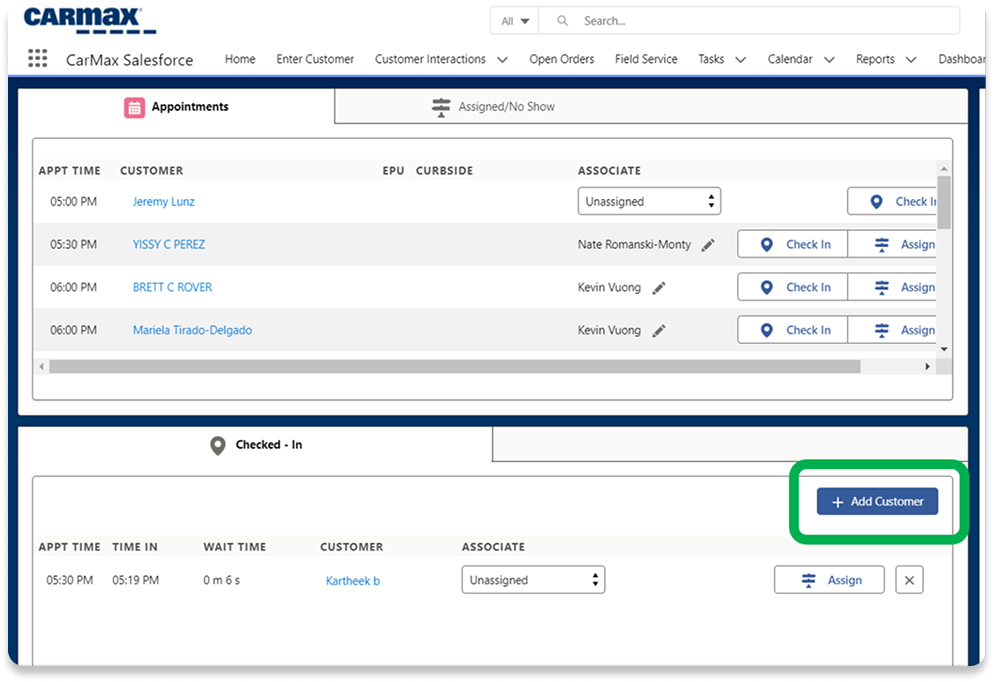This screenshot has height=682, width=994.
Task: Click the Checked-In location pin icon
Action: [217, 446]
